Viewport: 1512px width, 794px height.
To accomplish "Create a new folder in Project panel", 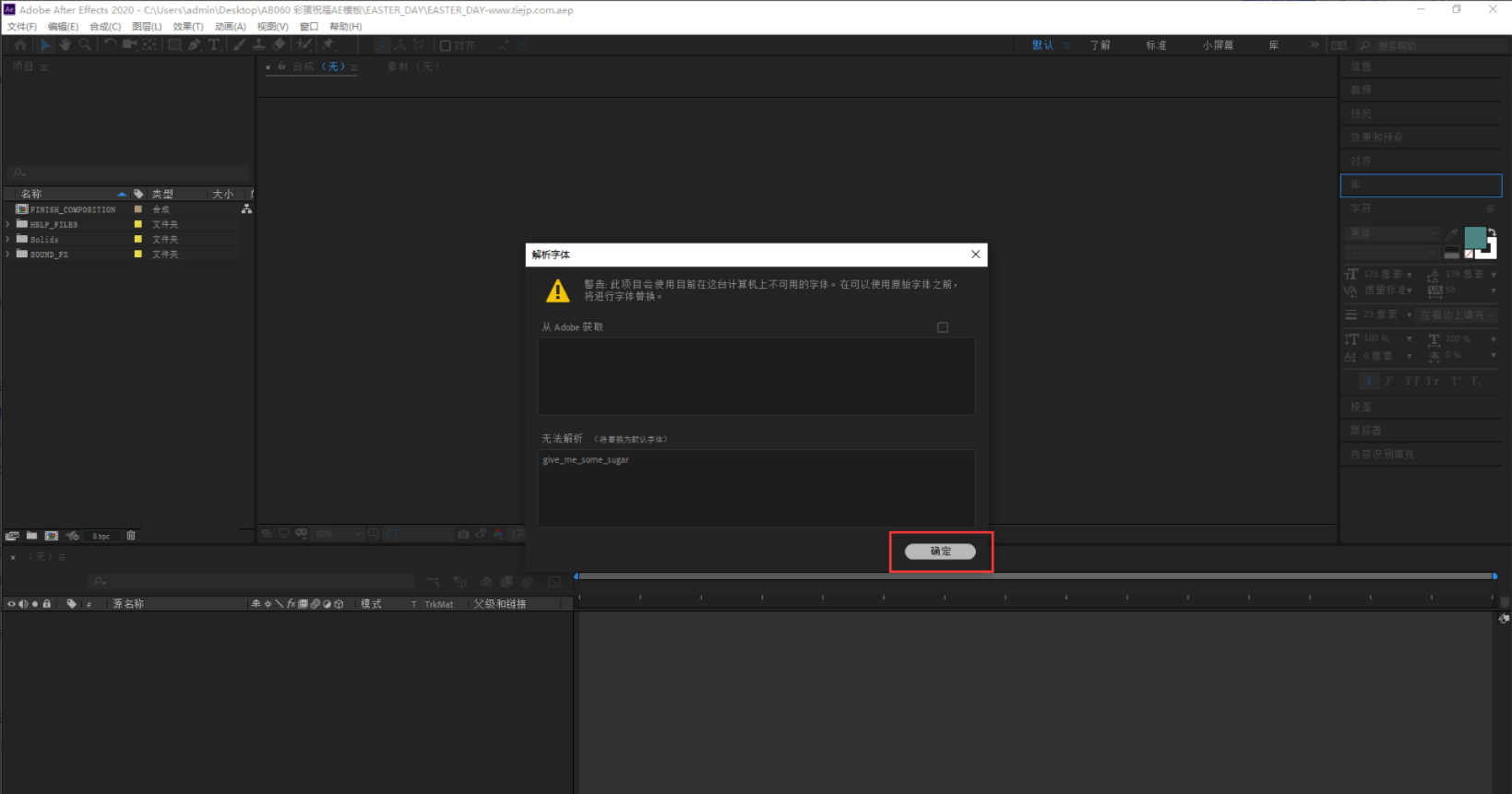I will point(31,536).
